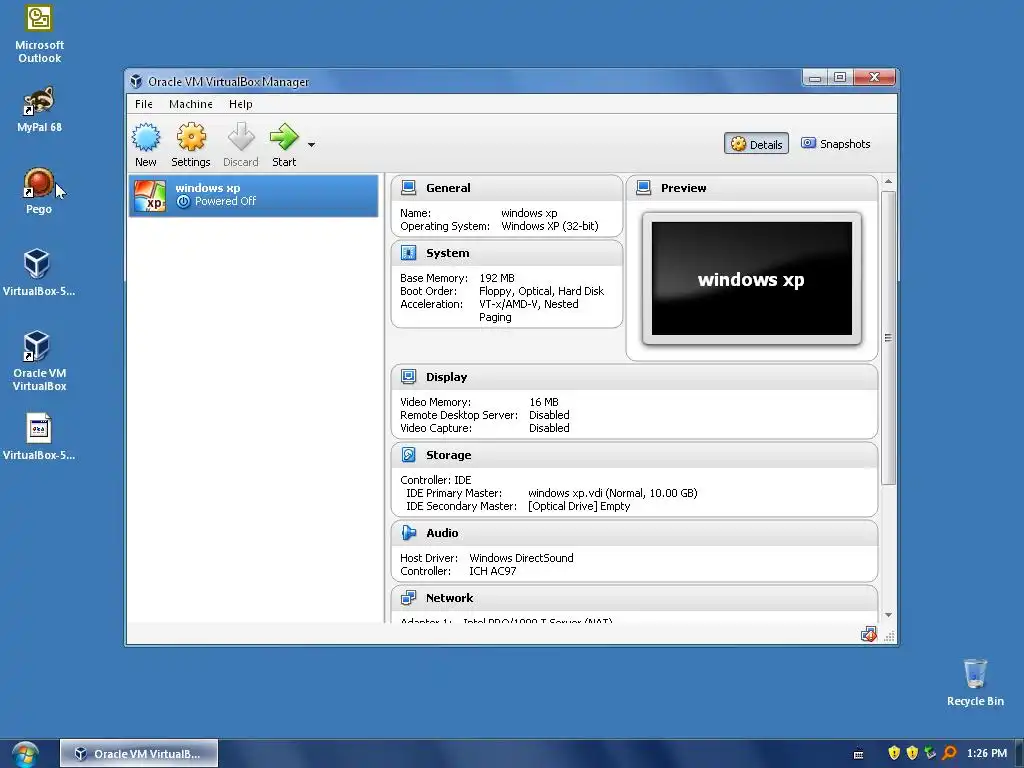Viewport: 1024px width, 768px height.
Task: Click the Network section icon
Action: point(409,598)
